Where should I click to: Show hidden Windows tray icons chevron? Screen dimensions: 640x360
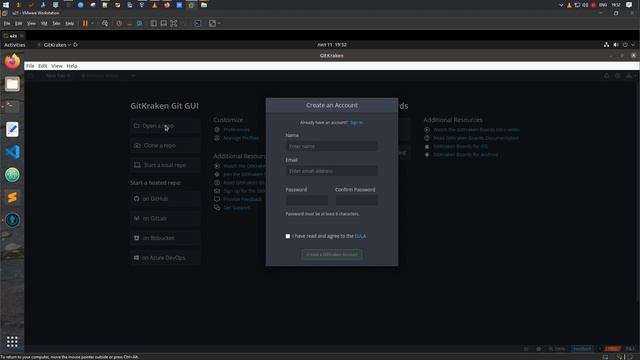click(x=561, y=5)
